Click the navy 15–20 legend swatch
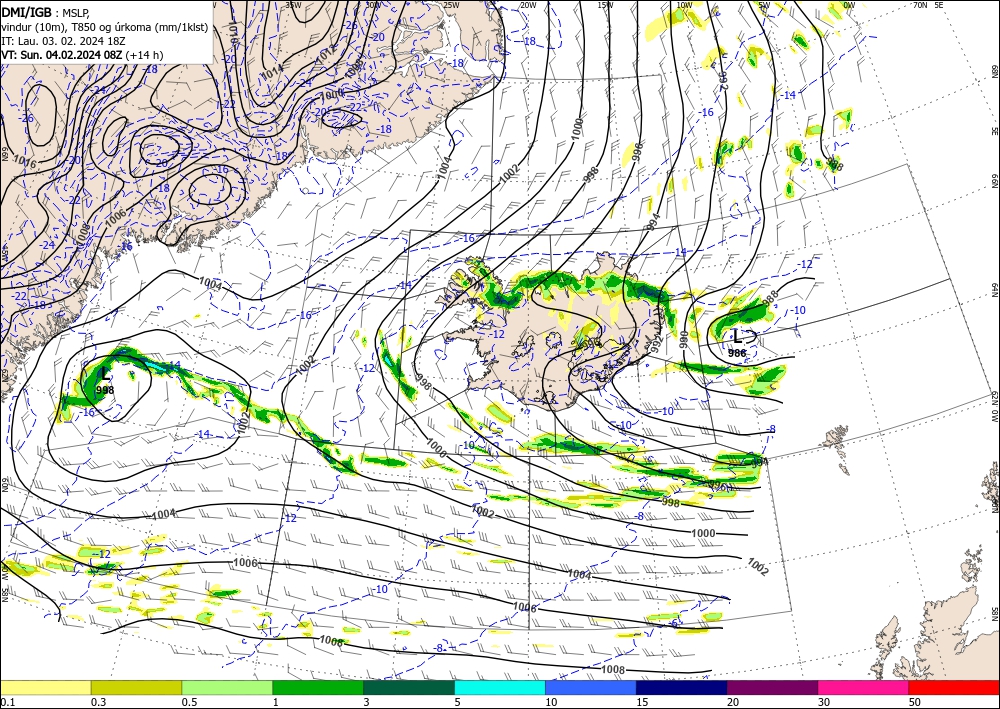This screenshot has width=1000, height=709. click(x=682, y=687)
